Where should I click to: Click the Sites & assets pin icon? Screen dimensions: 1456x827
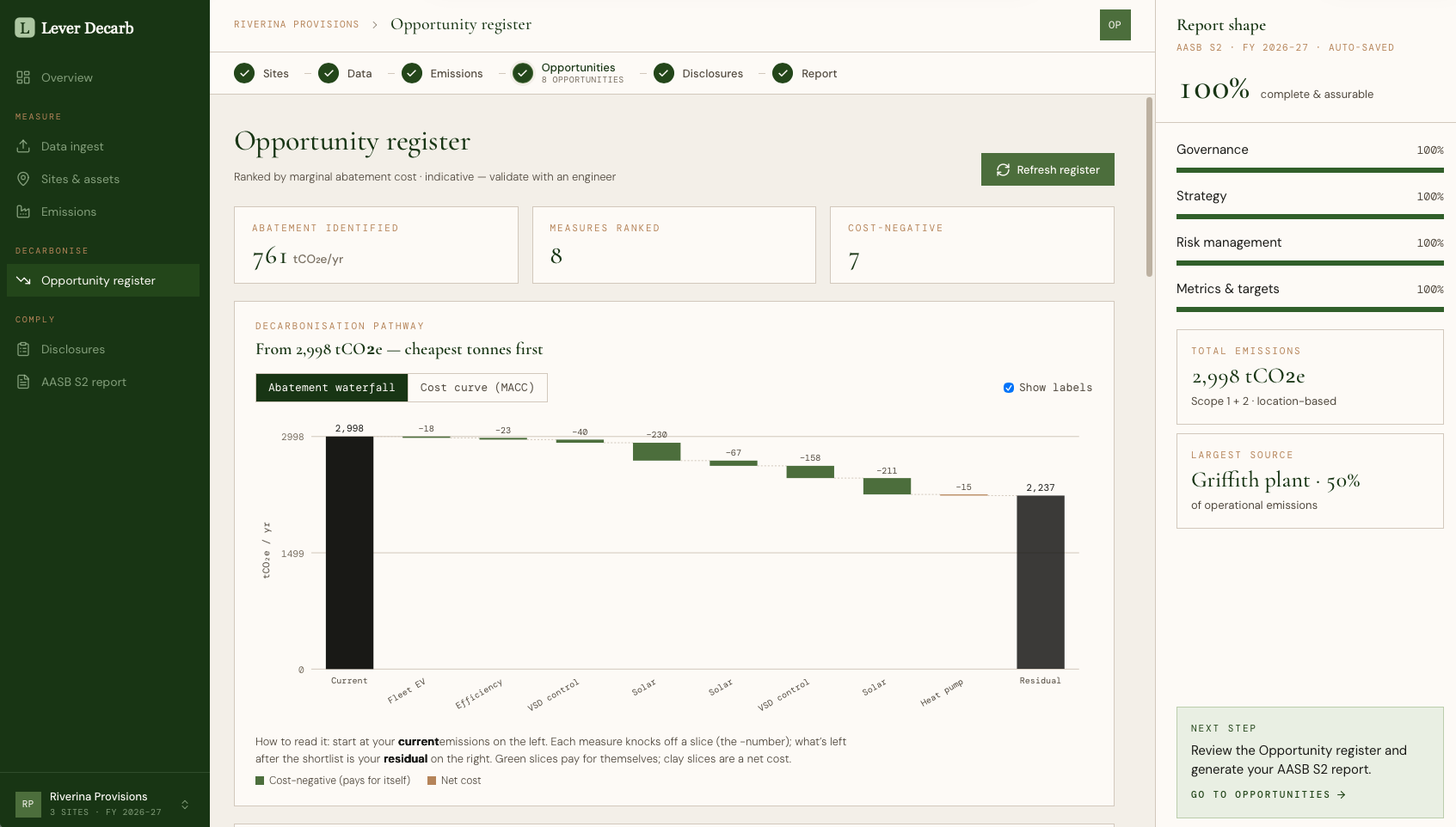(23, 179)
